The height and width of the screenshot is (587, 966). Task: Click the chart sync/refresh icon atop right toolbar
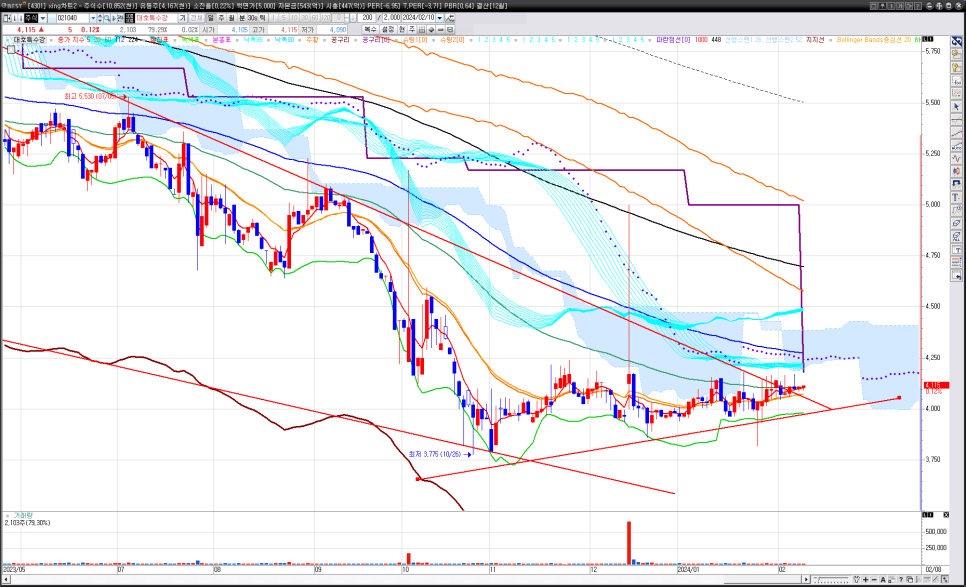click(x=956, y=41)
